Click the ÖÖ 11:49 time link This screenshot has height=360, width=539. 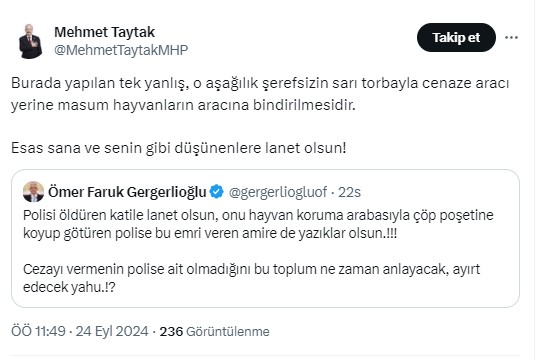(38, 331)
